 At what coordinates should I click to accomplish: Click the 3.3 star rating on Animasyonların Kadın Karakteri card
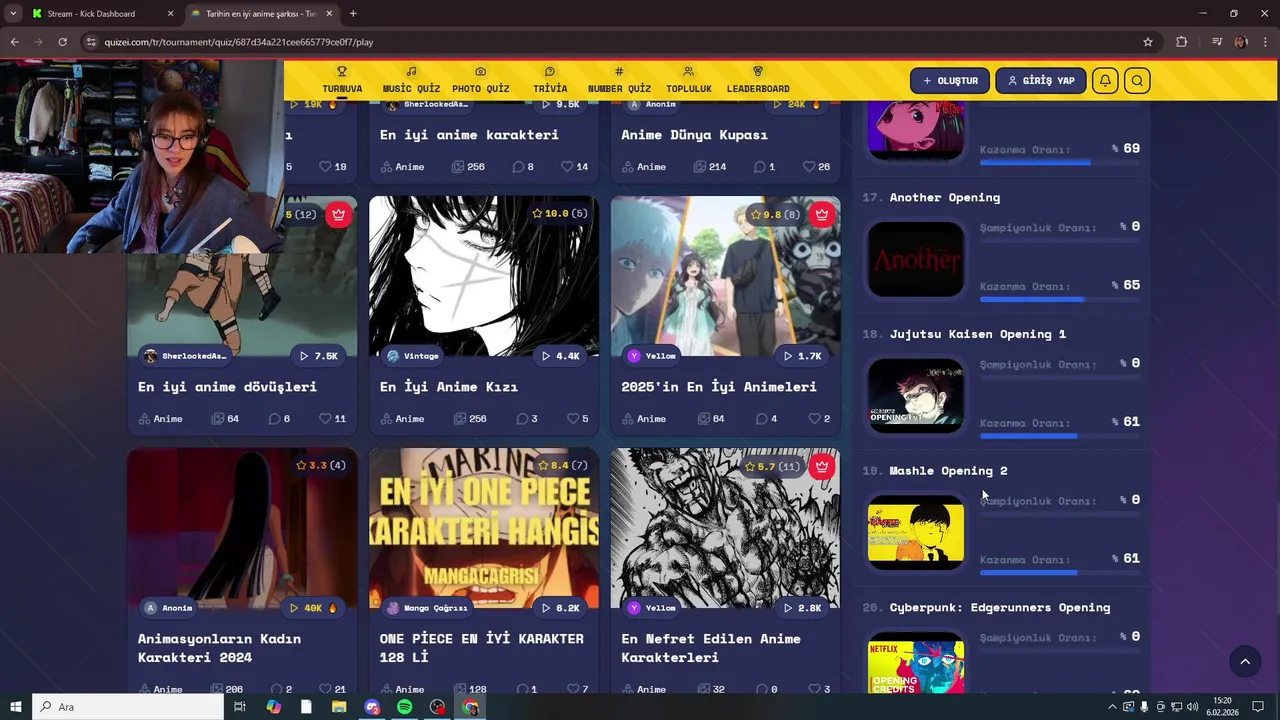click(320, 466)
